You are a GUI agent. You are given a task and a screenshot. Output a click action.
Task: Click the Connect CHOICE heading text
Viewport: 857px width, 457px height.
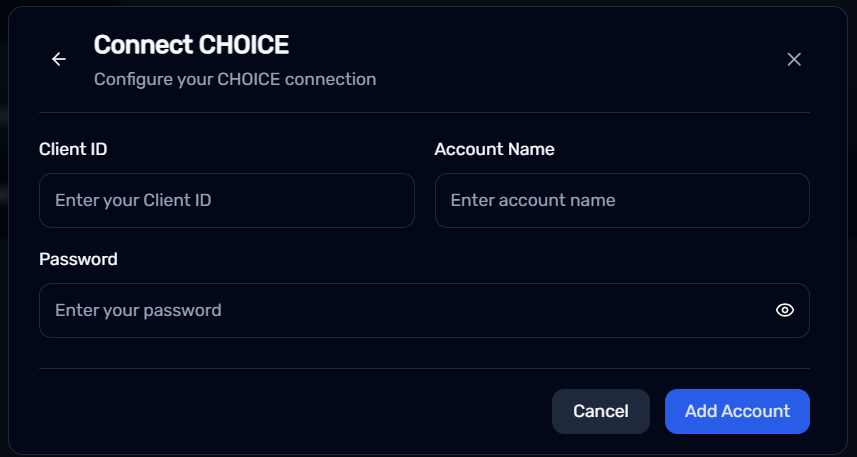point(191,45)
